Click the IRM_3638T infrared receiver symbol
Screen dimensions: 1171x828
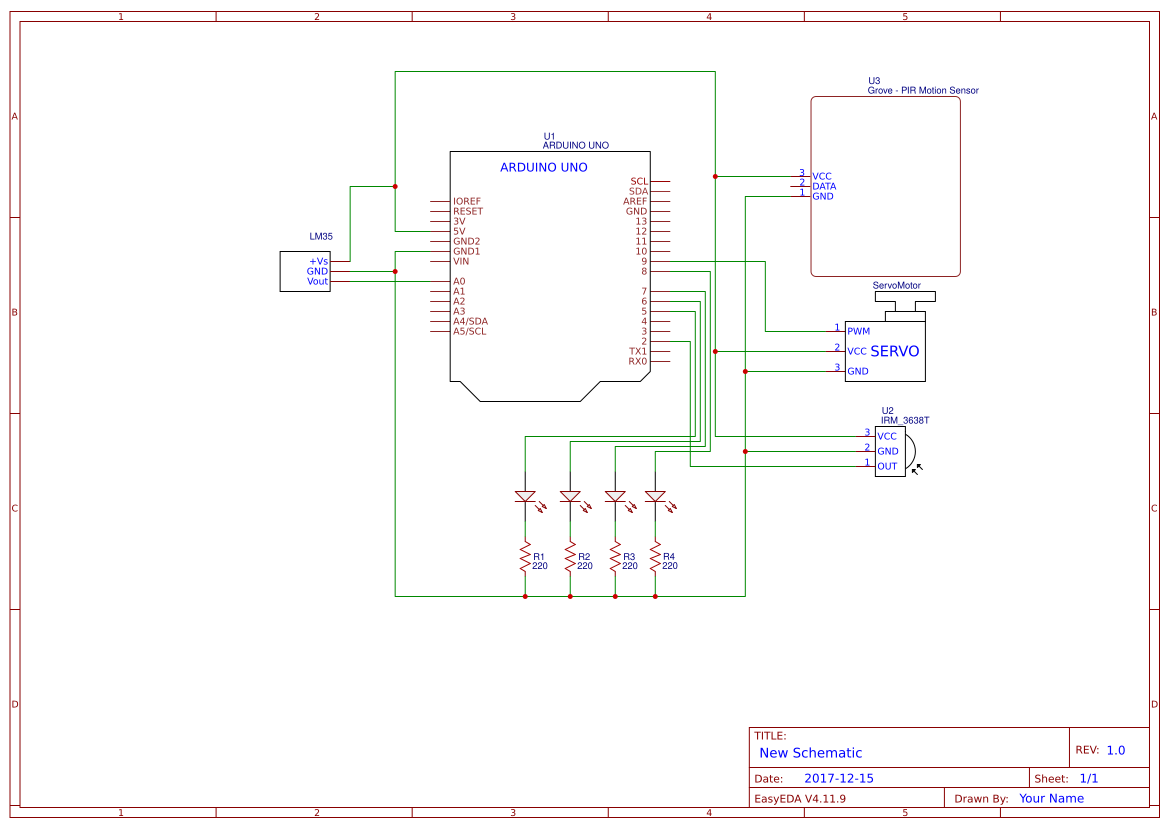[888, 451]
